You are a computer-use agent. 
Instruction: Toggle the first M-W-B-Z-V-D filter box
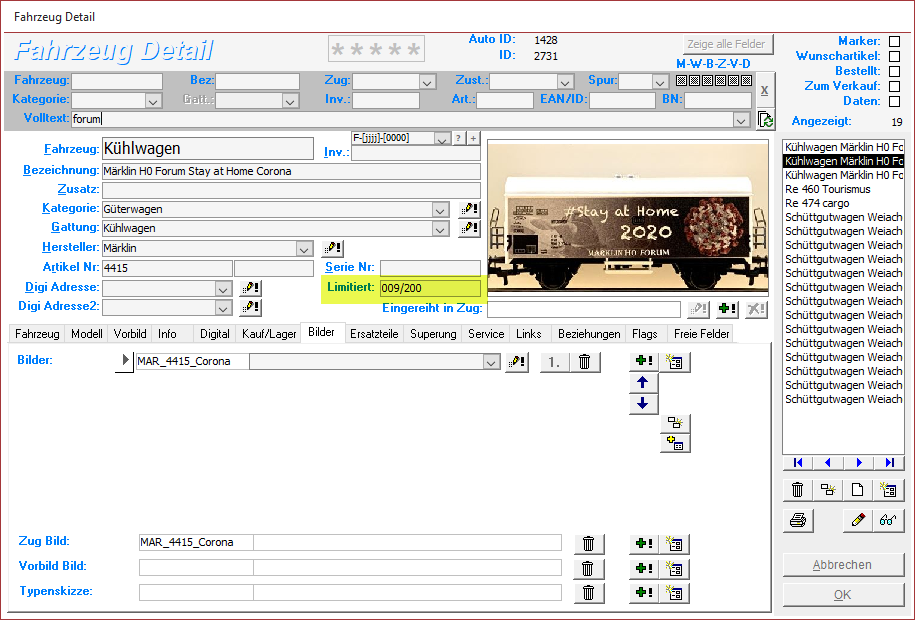tap(682, 81)
